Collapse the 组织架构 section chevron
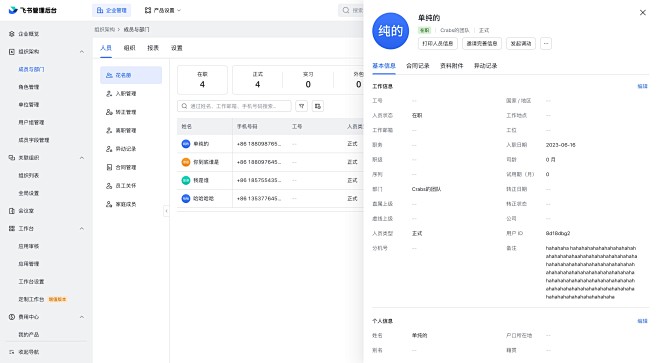The image size is (658, 363). [x=82, y=52]
